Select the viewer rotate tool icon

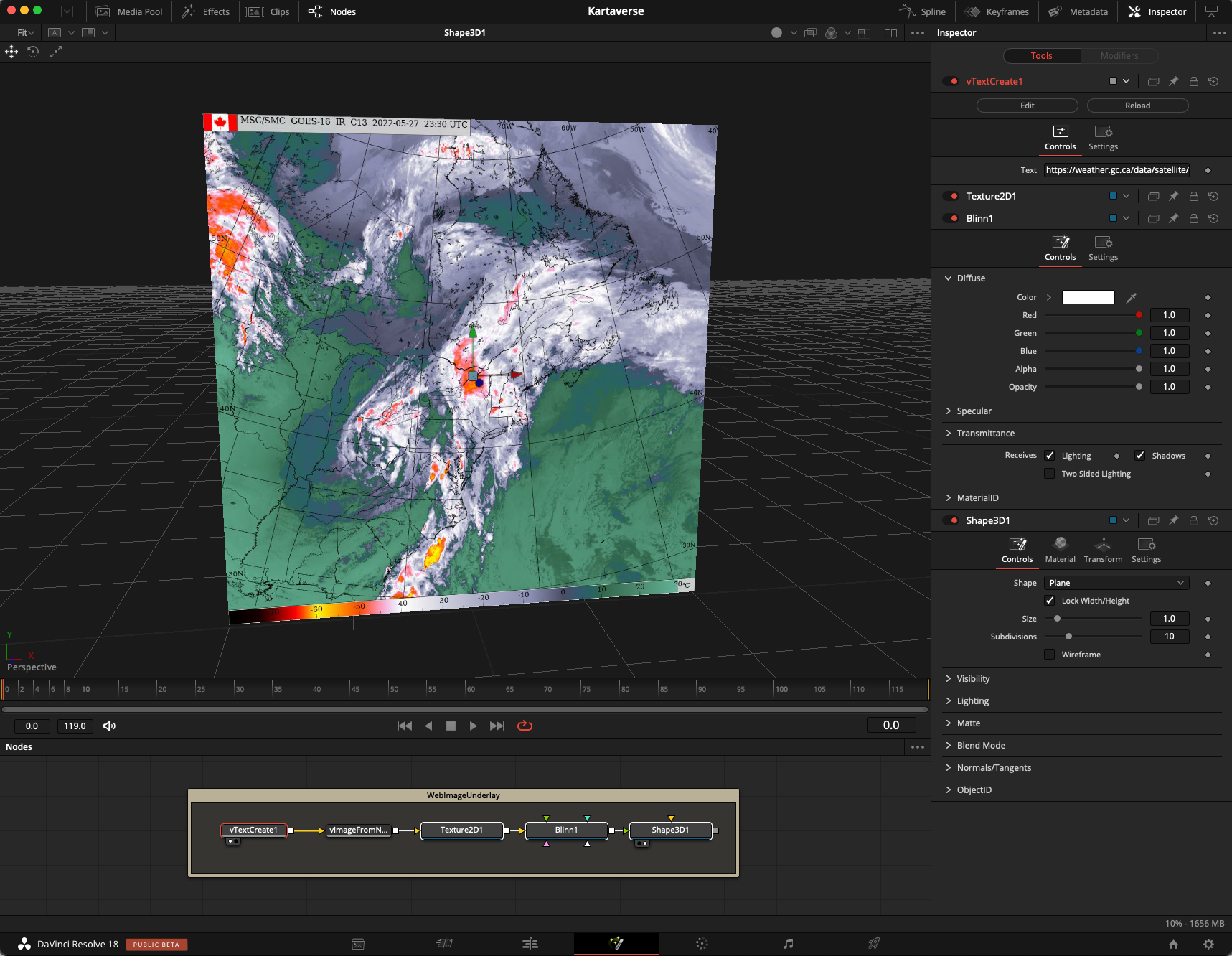click(x=33, y=52)
